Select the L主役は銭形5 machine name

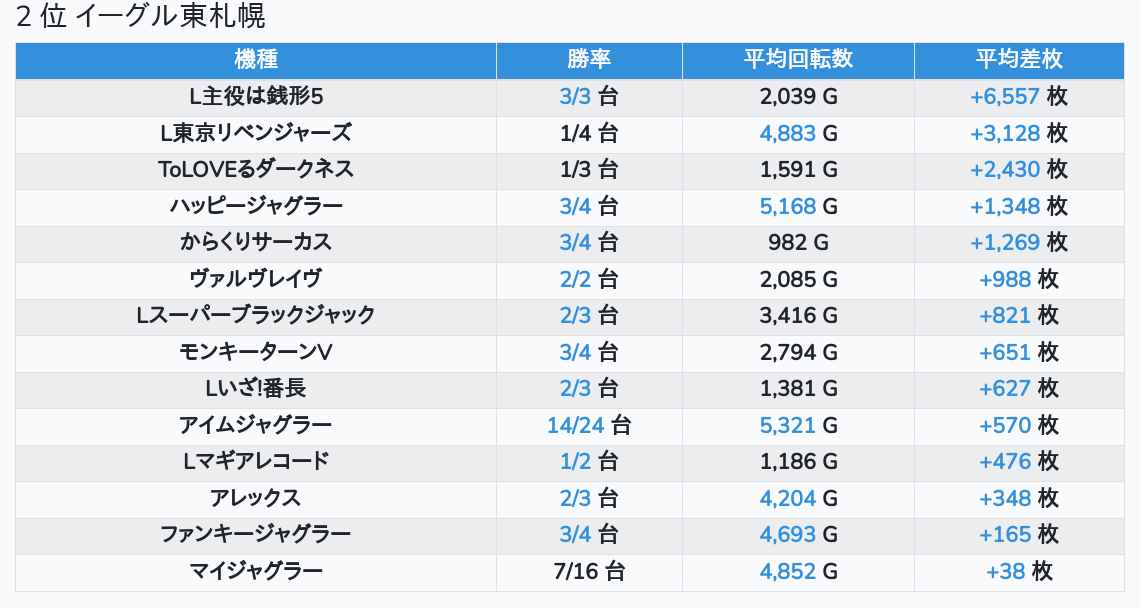click(x=256, y=97)
